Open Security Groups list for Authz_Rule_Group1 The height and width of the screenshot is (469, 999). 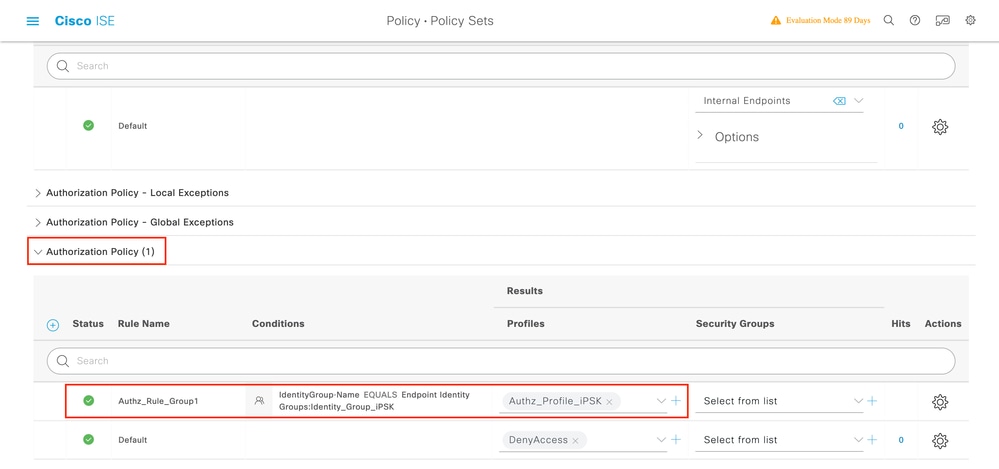click(x=781, y=401)
